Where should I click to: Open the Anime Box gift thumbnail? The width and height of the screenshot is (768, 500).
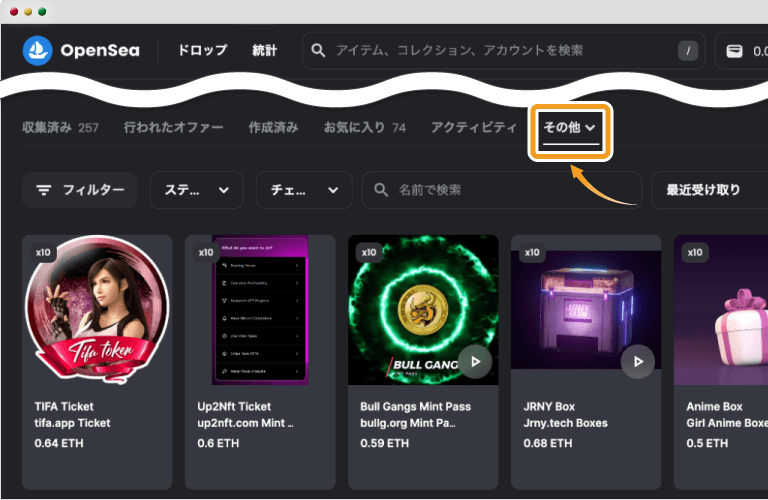click(721, 310)
